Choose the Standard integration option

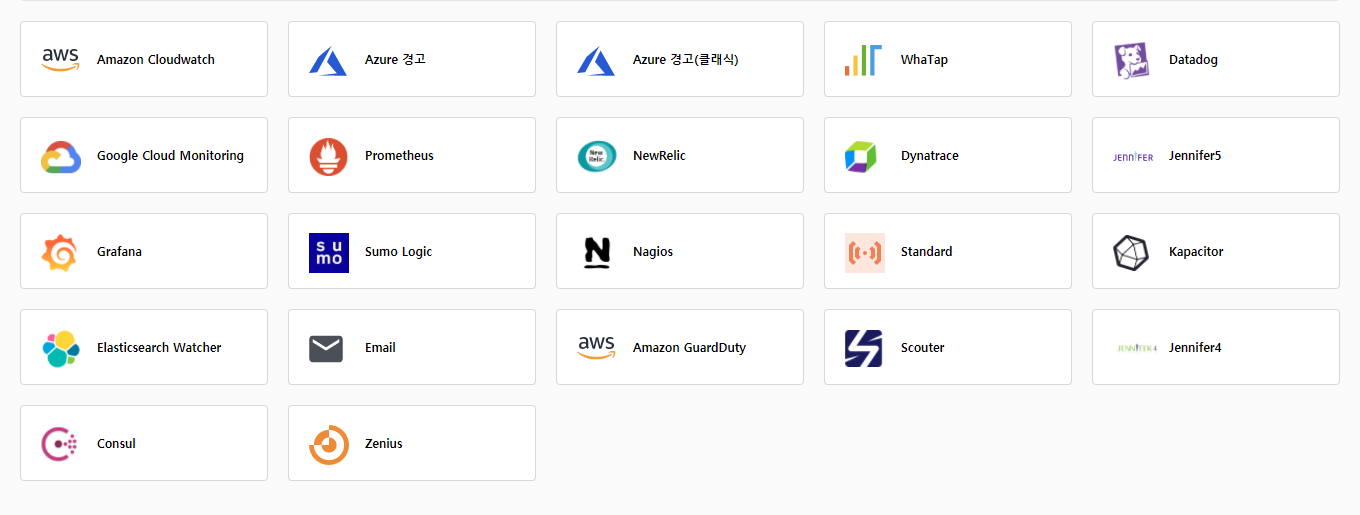(x=947, y=251)
